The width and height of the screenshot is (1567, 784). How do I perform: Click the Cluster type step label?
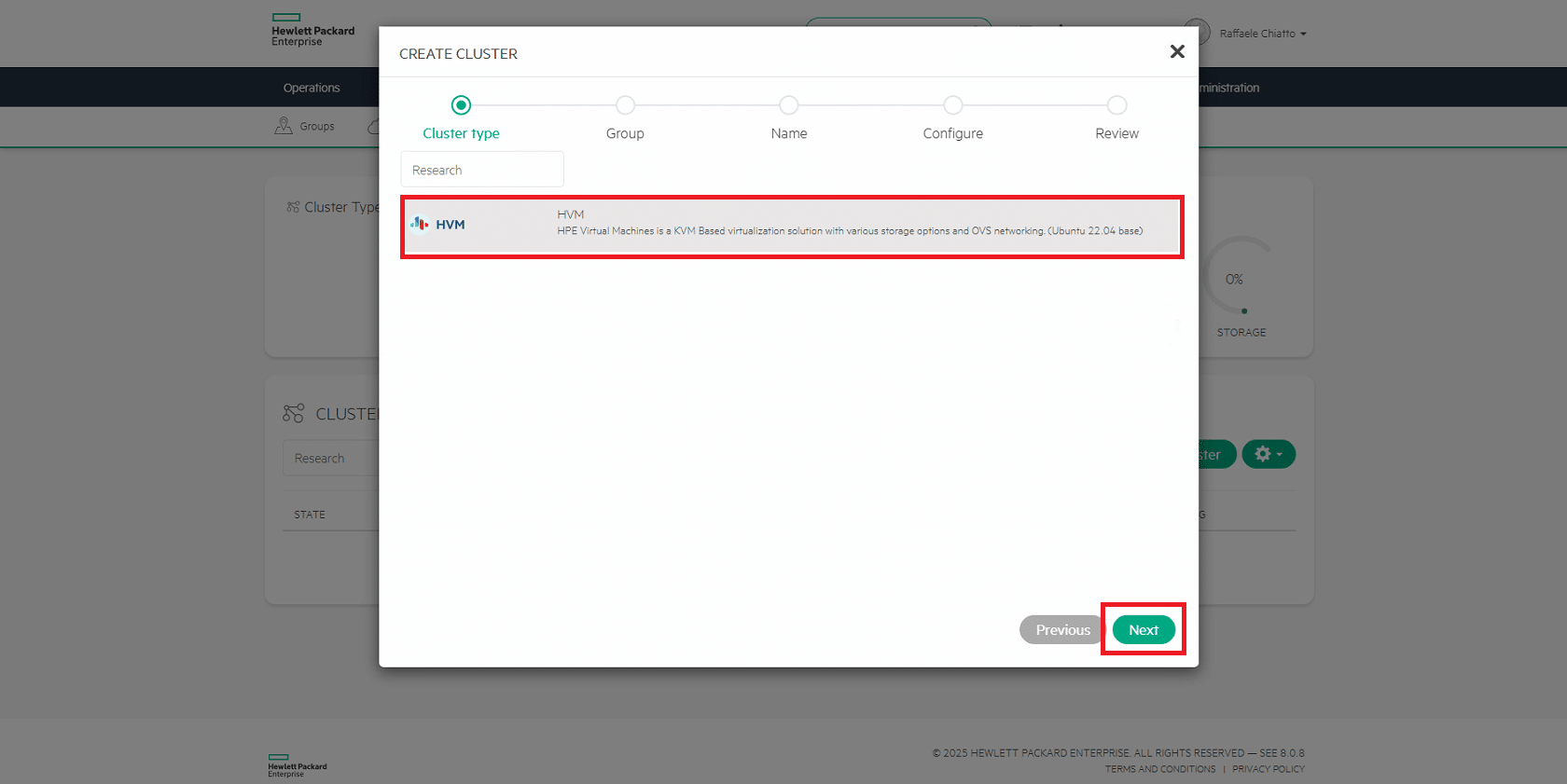click(461, 133)
